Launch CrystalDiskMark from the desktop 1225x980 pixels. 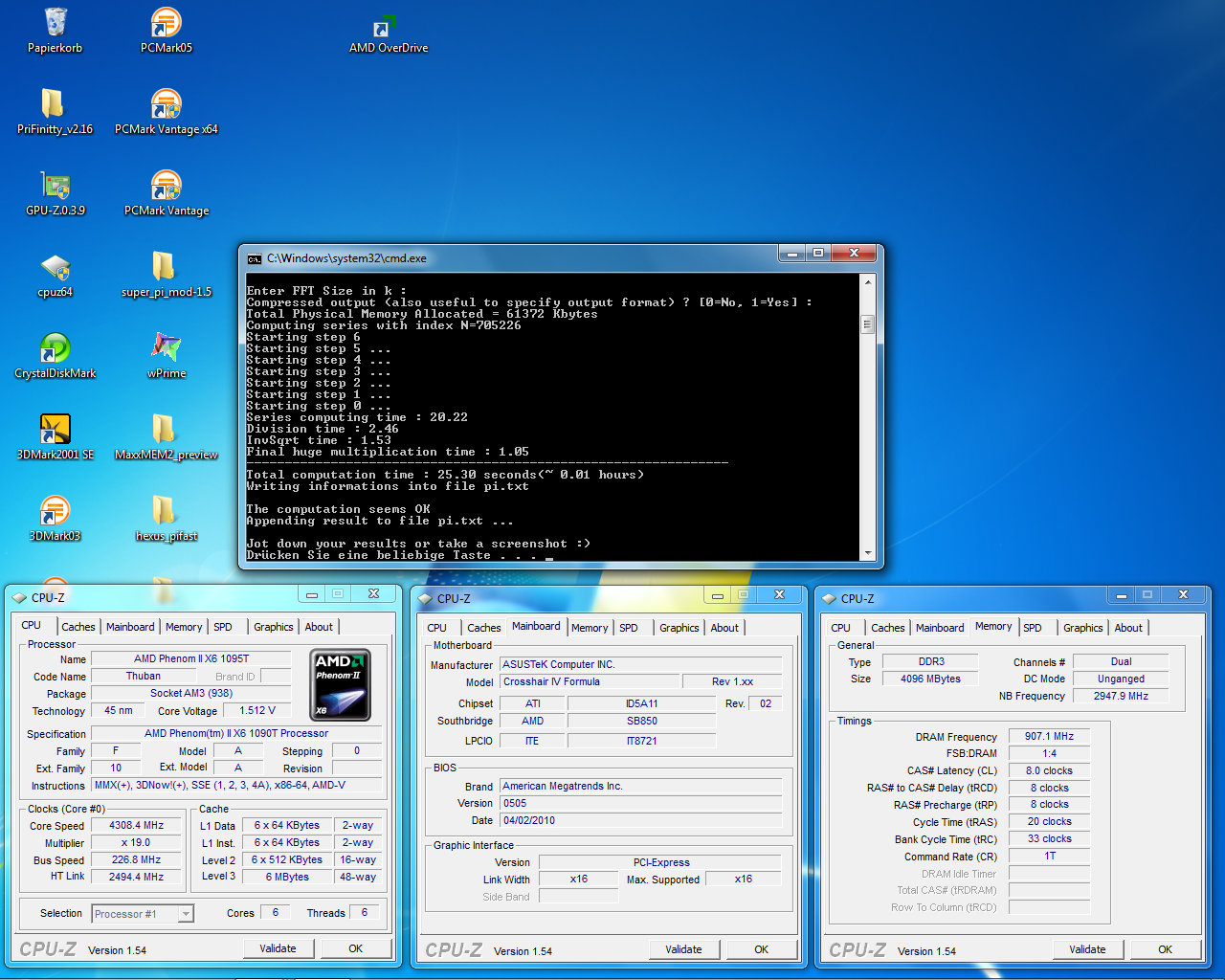(56, 356)
